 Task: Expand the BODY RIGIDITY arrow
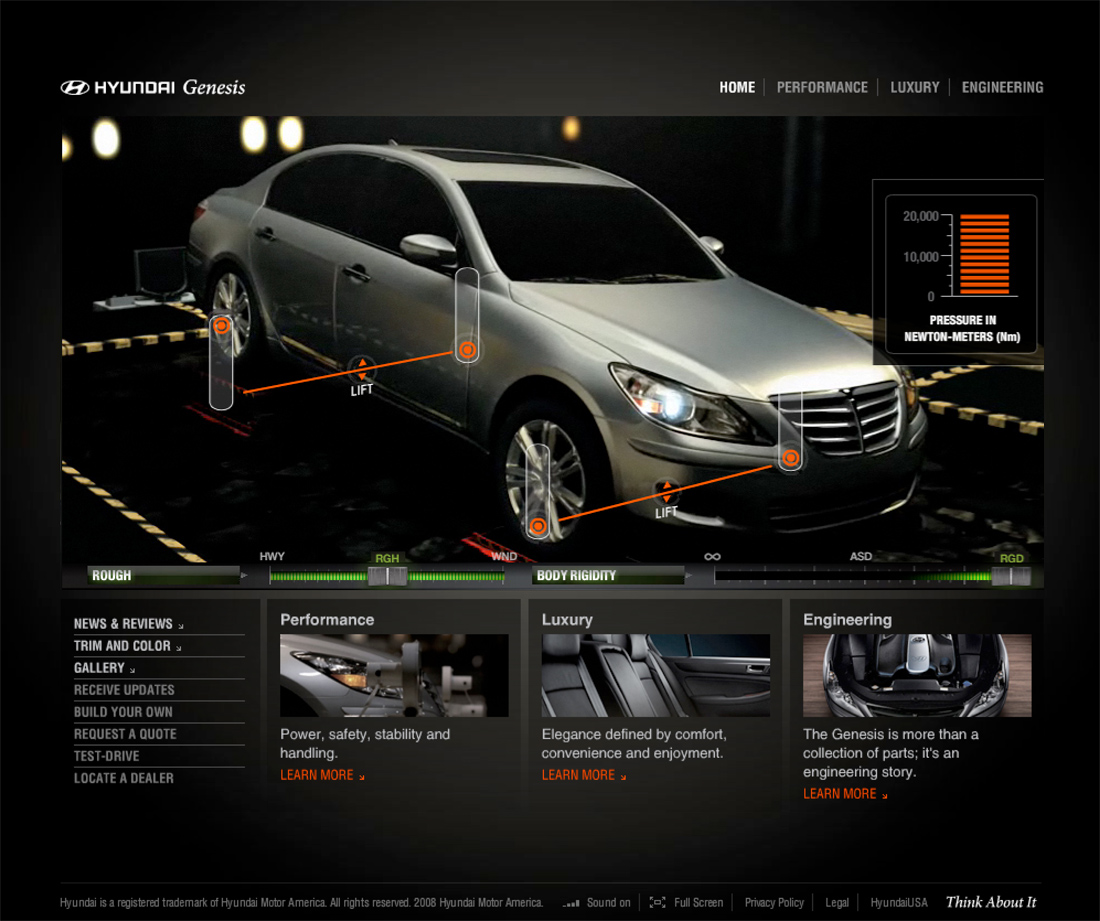(x=689, y=575)
